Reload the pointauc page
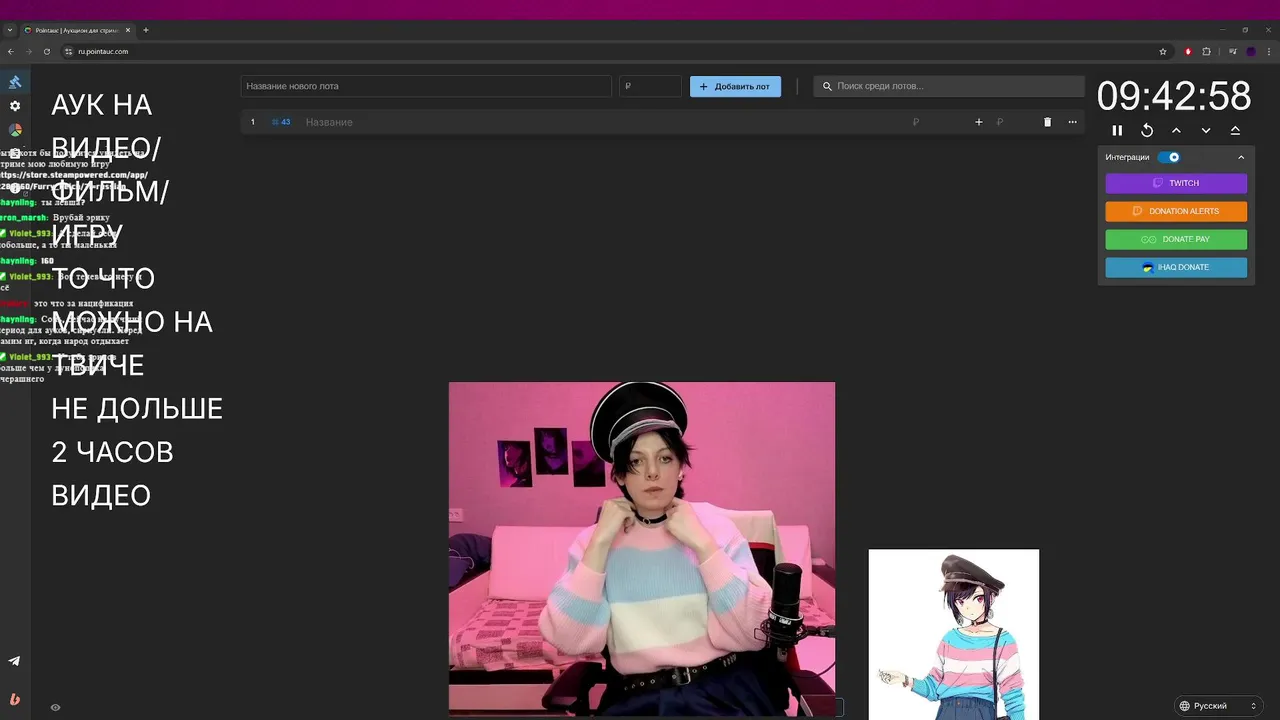The width and height of the screenshot is (1280, 720). click(x=46, y=51)
